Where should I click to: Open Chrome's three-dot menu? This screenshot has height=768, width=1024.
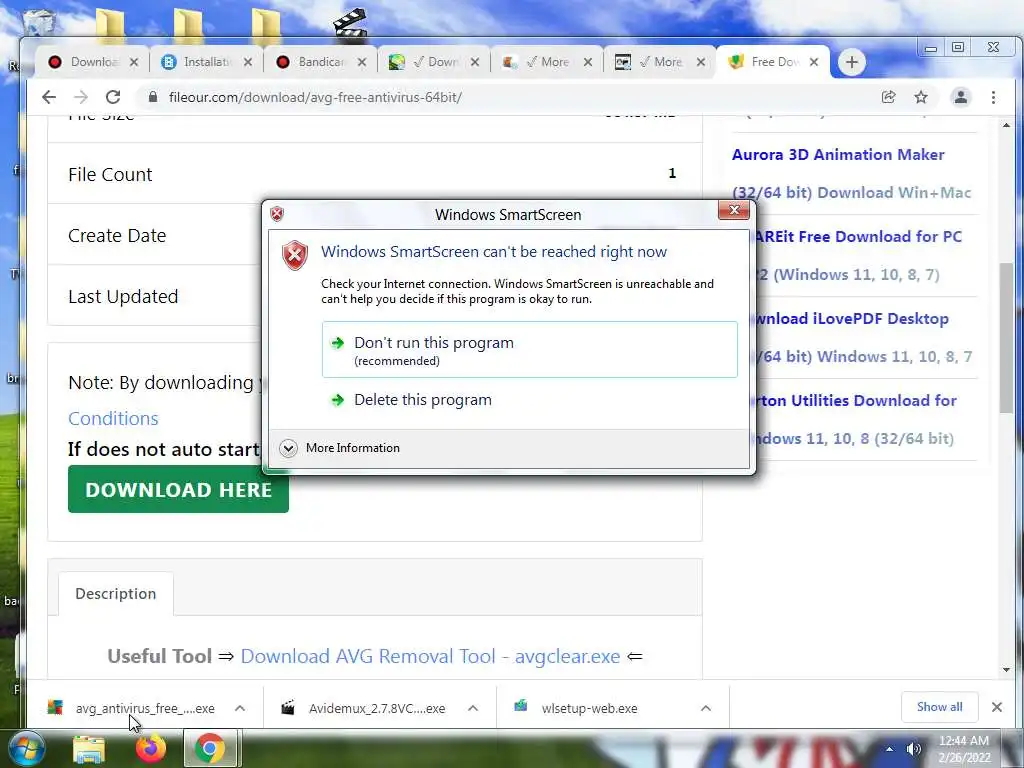coord(993,97)
